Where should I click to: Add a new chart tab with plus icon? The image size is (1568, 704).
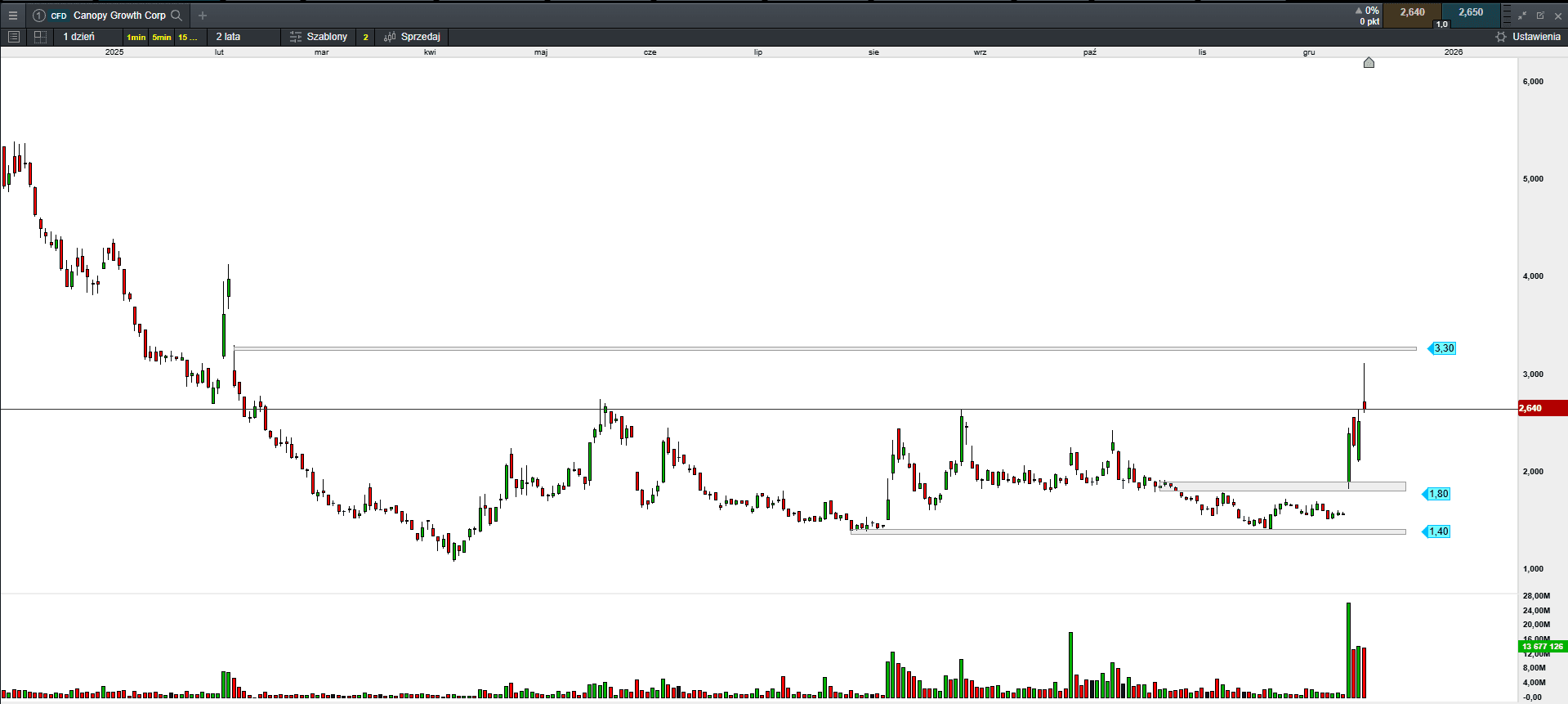click(203, 16)
